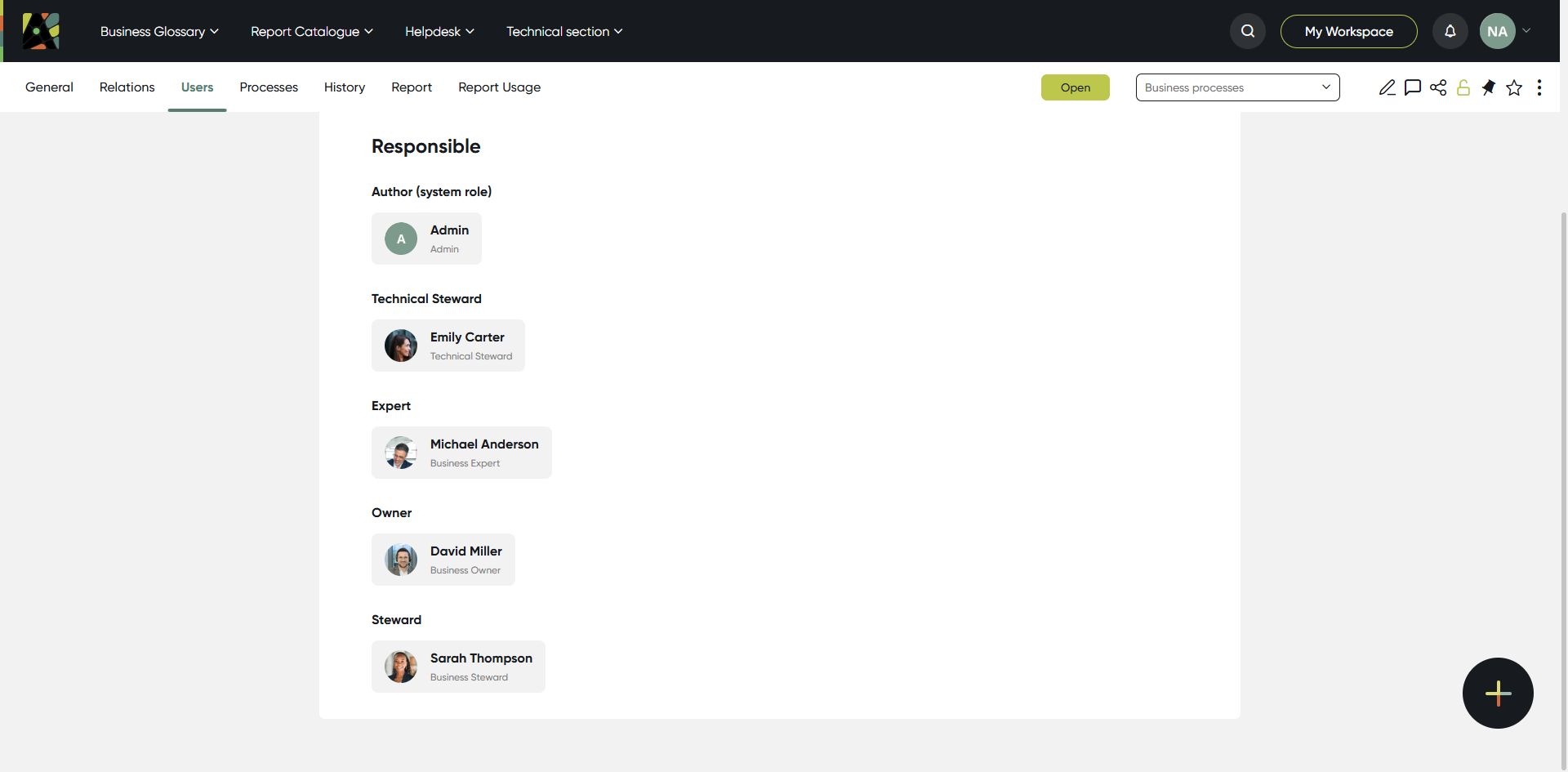Open the David Miller user name
The image size is (1568, 772).
pyautogui.click(x=466, y=551)
